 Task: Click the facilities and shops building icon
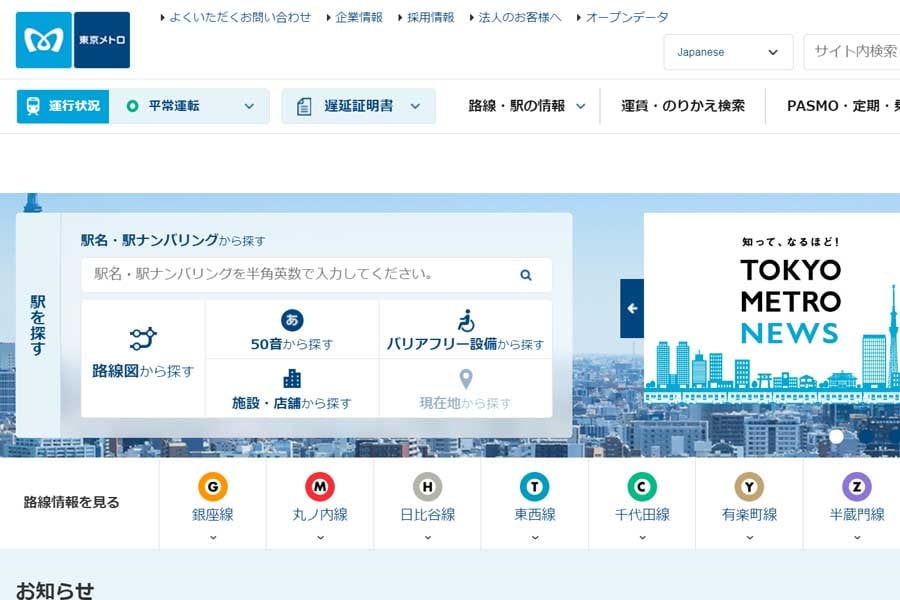coord(291,380)
